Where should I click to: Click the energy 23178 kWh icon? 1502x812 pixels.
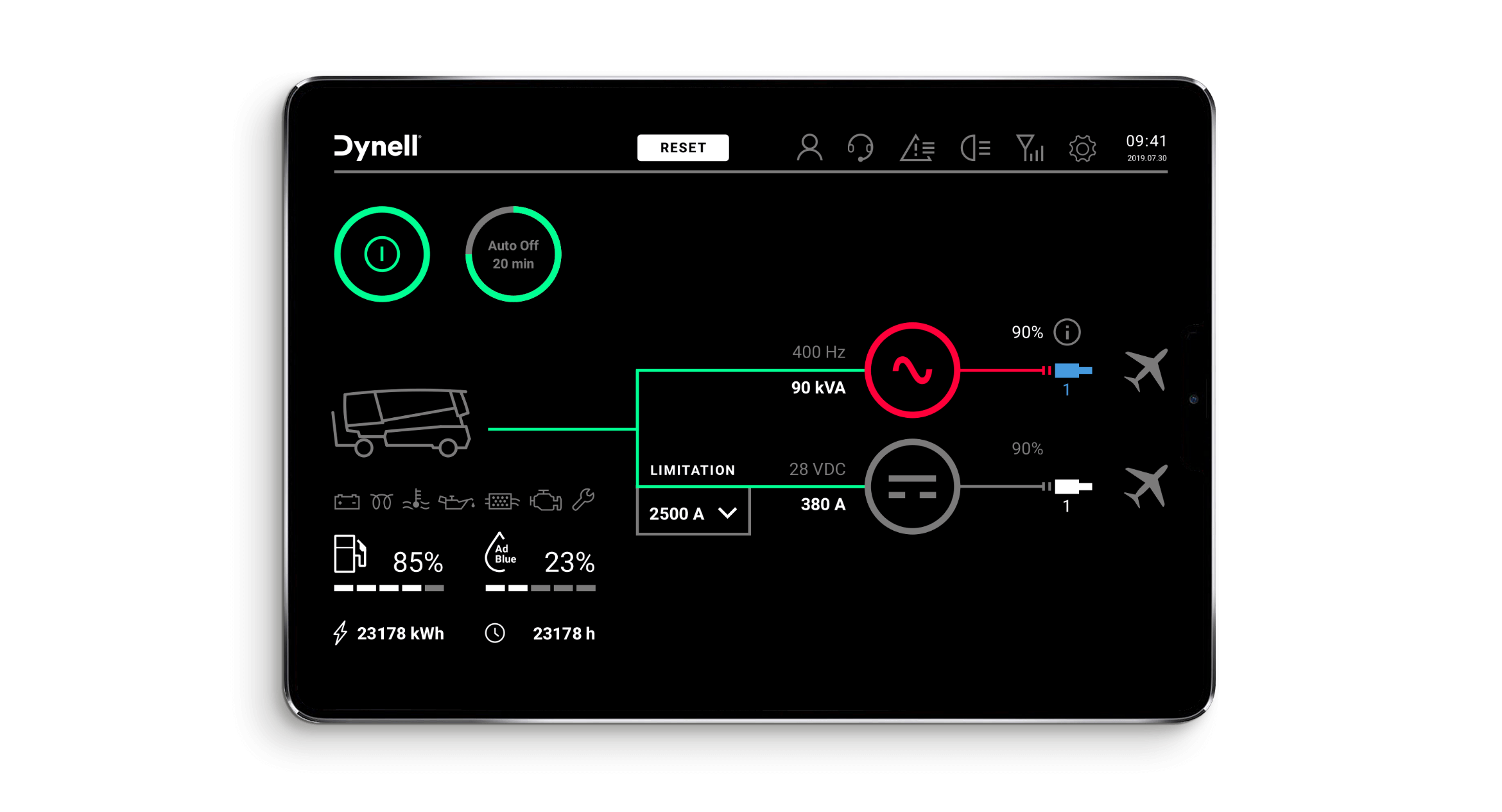pos(340,633)
